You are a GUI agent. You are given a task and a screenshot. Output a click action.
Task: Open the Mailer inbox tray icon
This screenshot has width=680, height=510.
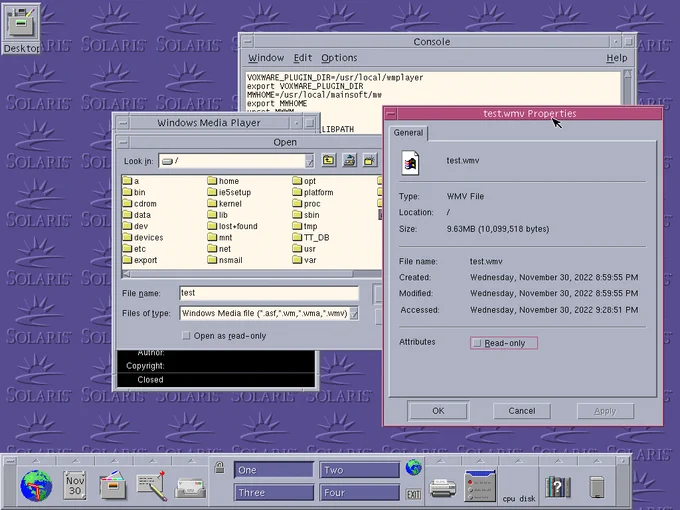(x=190, y=488)
